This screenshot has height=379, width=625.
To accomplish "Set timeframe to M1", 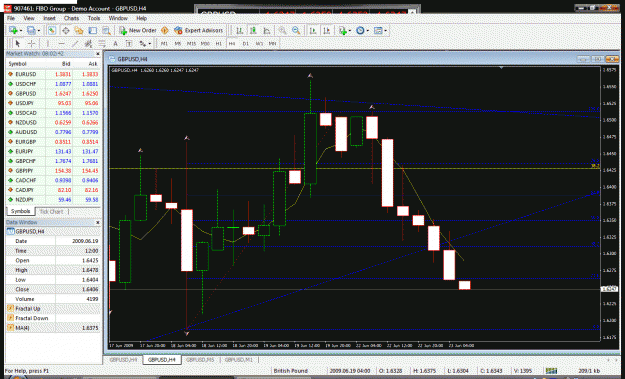I will [x=164, y=43].
